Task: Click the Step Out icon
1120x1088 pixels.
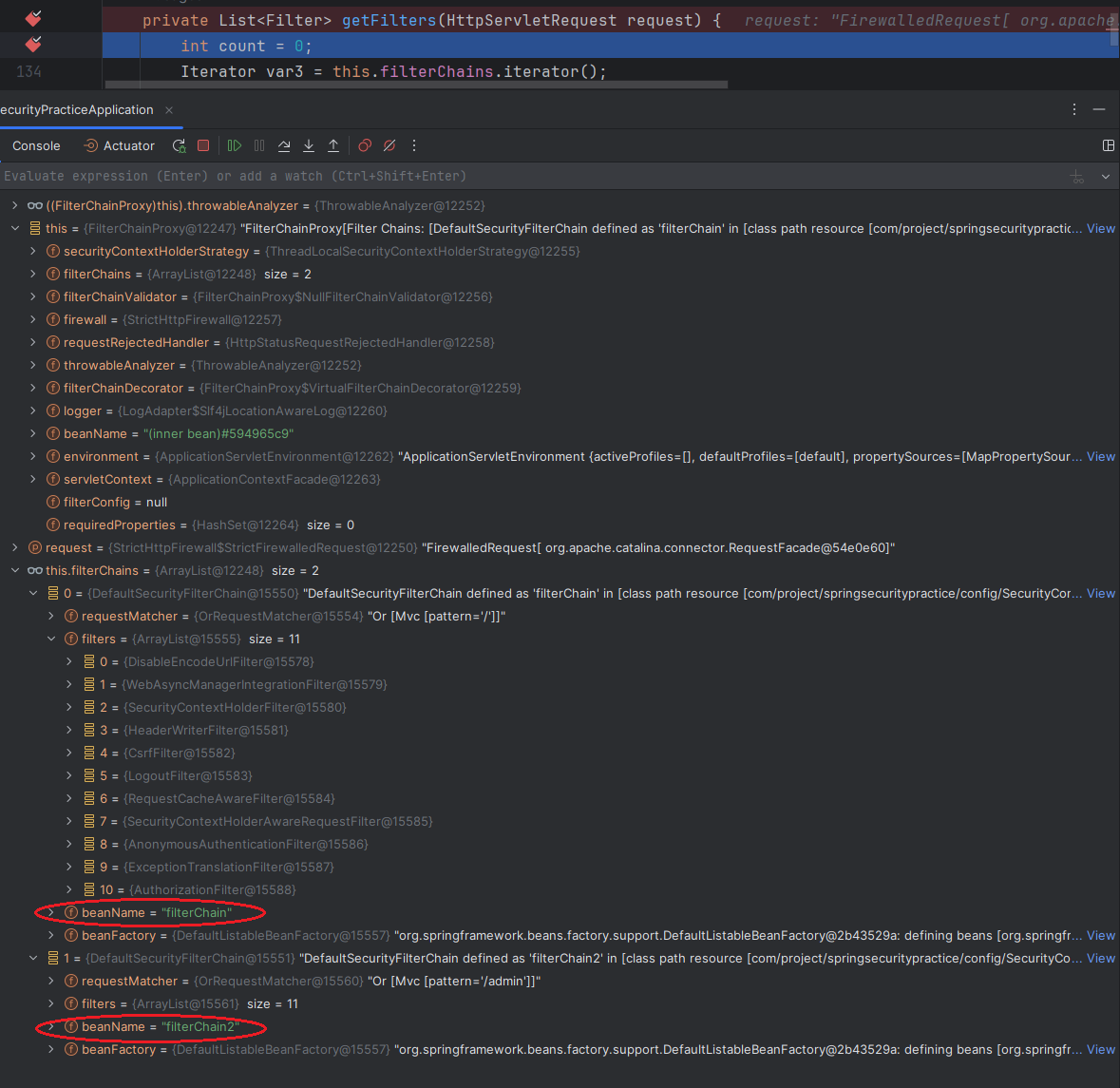Action: 333,145
